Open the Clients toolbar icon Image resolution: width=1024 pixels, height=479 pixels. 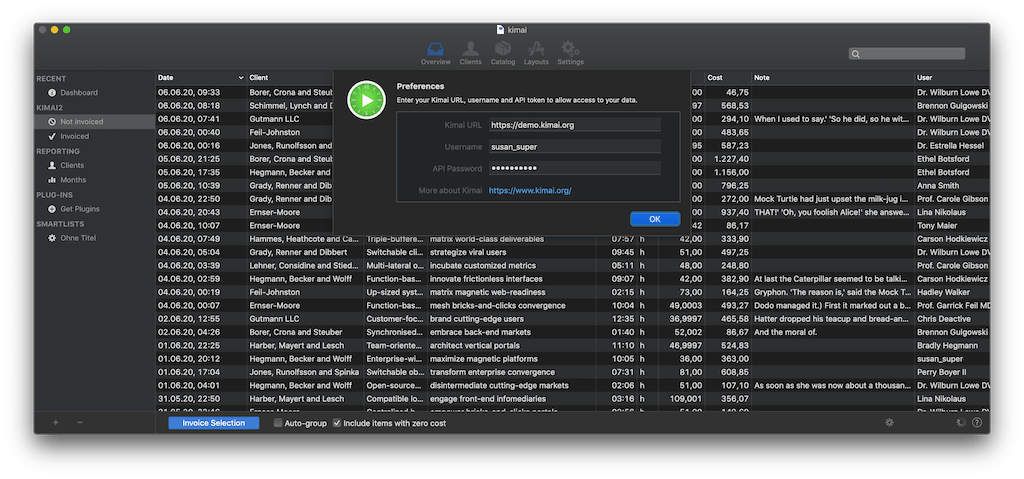(x=470, y=53)
